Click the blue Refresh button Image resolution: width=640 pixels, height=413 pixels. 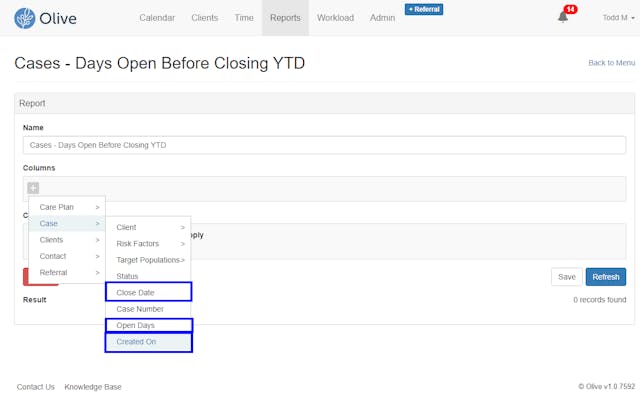606,277
